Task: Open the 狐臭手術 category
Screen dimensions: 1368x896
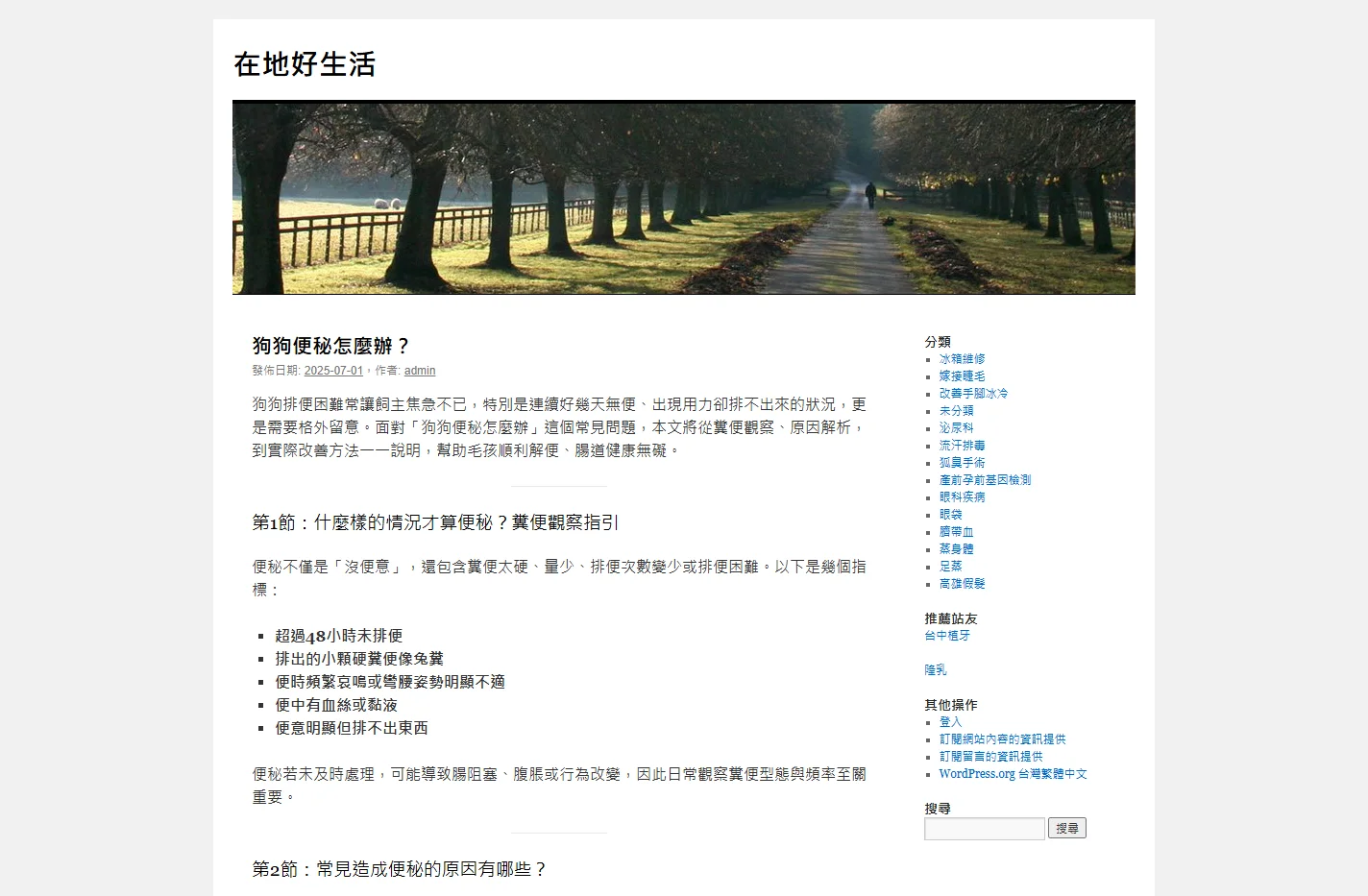Action: 962,463
